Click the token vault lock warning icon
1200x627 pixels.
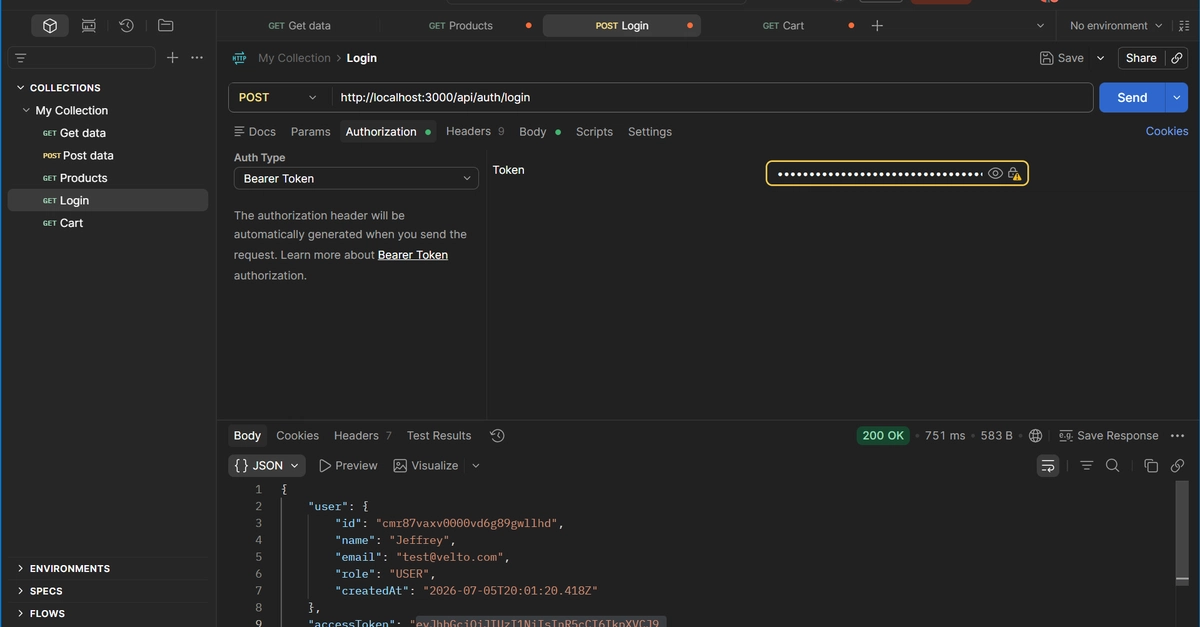coord(1014,174)
